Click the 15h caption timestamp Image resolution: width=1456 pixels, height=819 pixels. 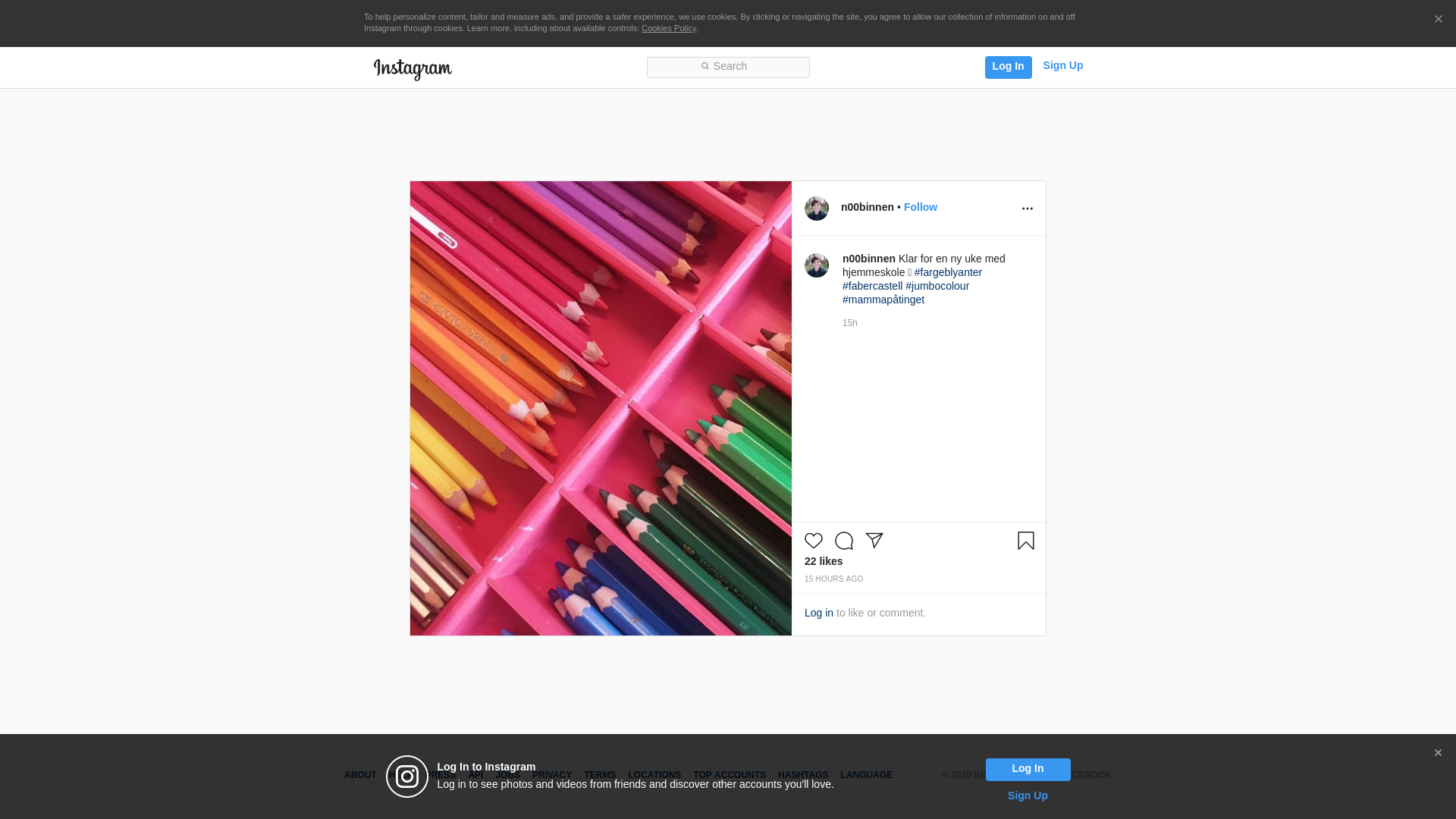(850, 323)
